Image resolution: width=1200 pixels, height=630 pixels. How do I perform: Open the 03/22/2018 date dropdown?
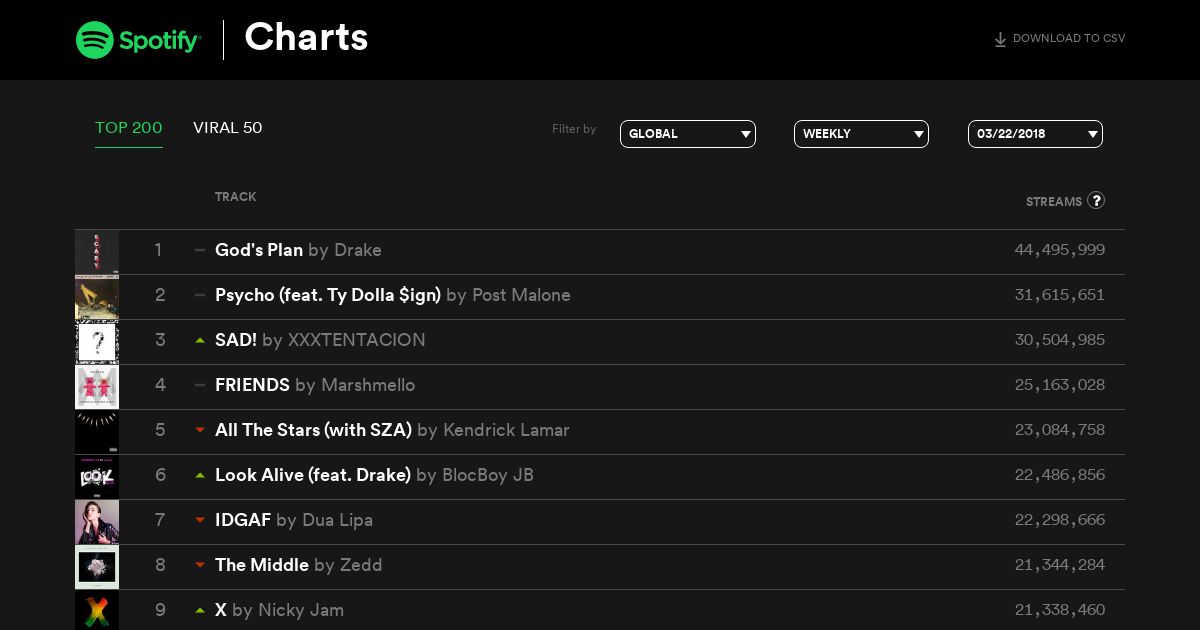pyautogui.click(x=1035, y=134)
